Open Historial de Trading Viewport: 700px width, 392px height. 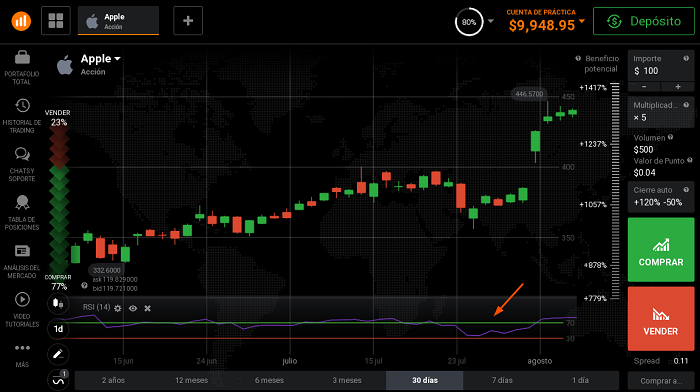click(21, 116)
